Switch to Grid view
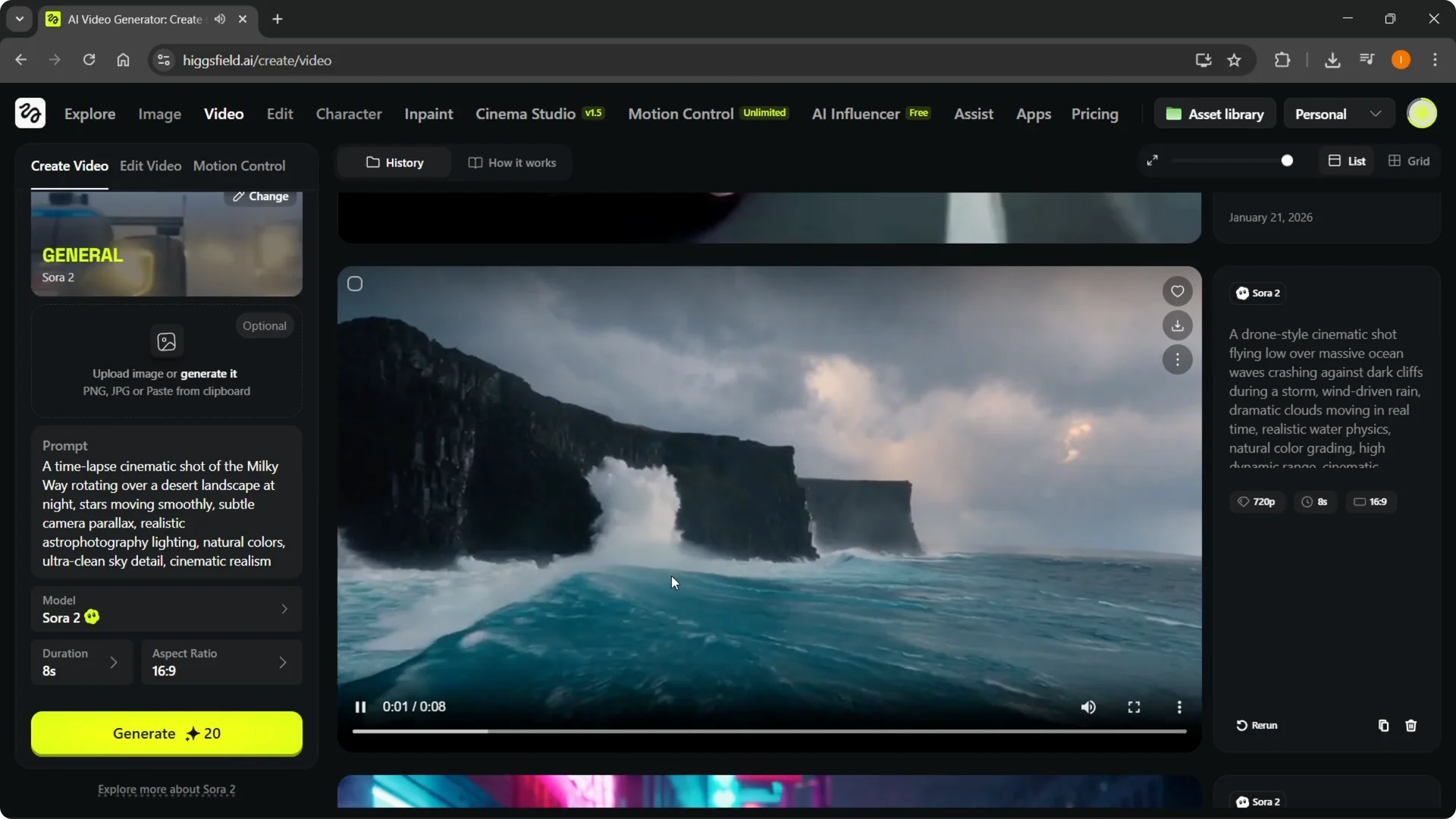1456x819 pixels. click(1409, 161)
